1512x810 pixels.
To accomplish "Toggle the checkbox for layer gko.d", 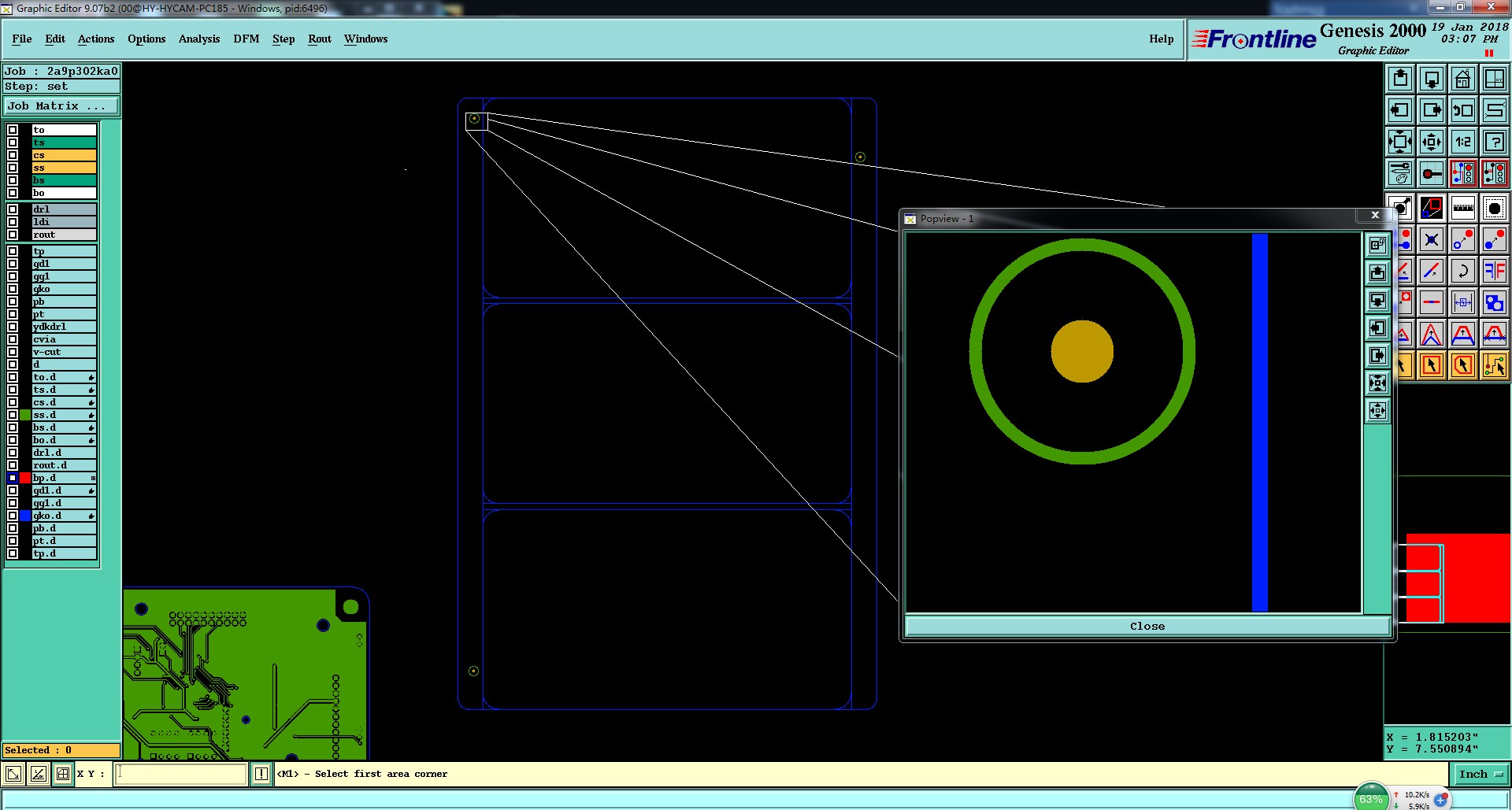I will tap(13, 516).
